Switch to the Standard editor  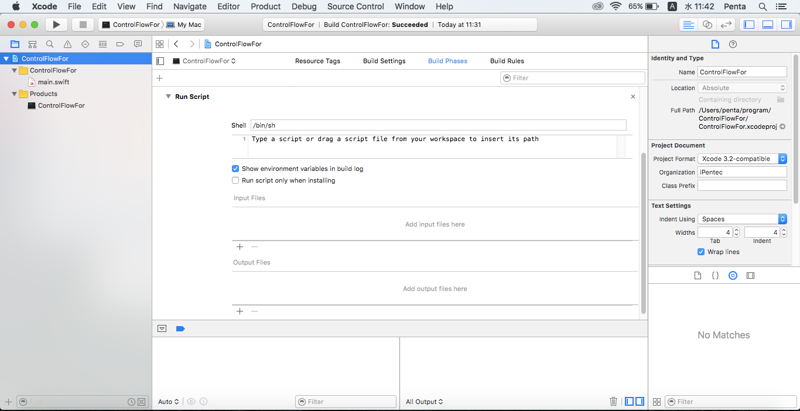(x=689, y=24)
